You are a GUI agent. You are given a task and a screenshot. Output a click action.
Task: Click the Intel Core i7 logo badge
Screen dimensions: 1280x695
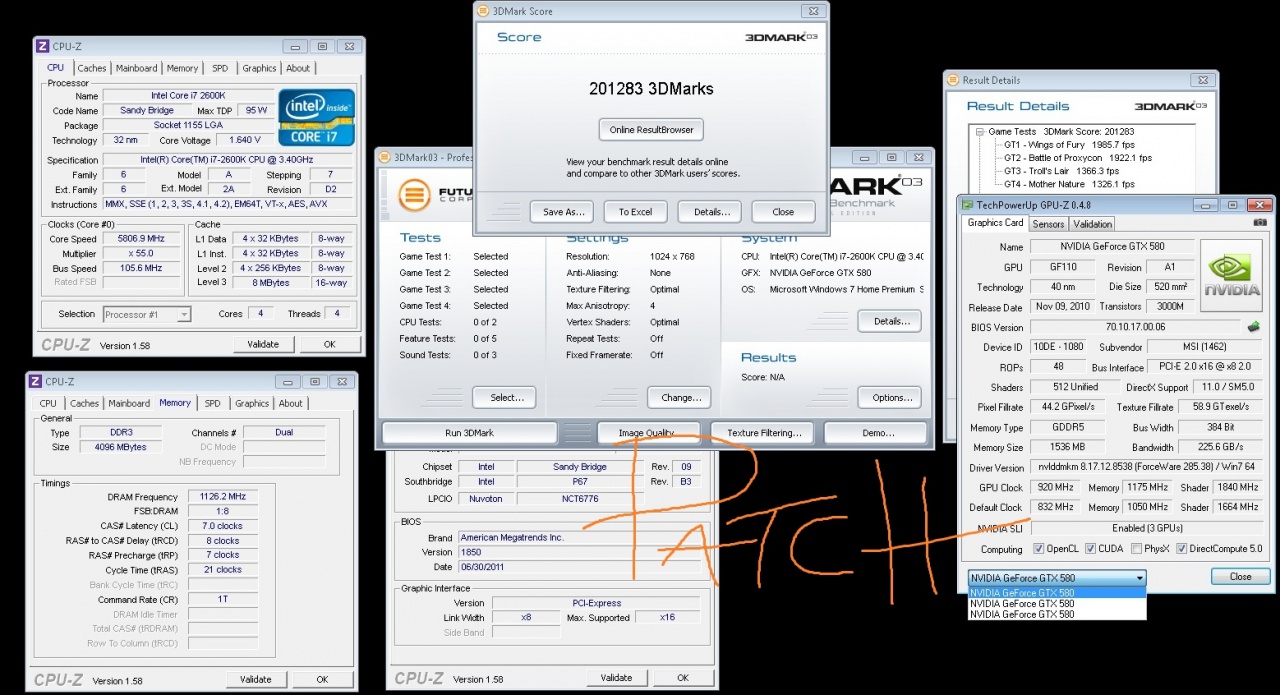point(315,117)
